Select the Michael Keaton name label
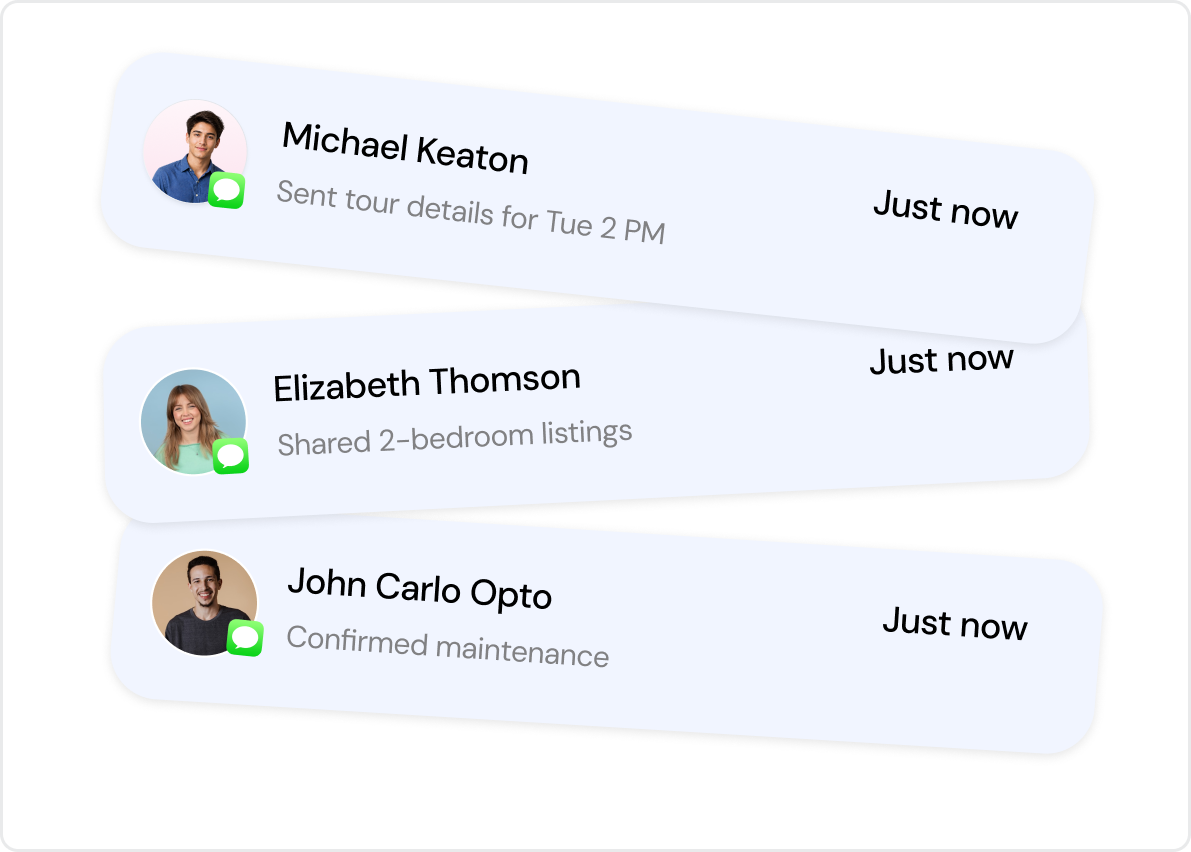The width and height of the screenshot is (1191, 852). point(405,148)
